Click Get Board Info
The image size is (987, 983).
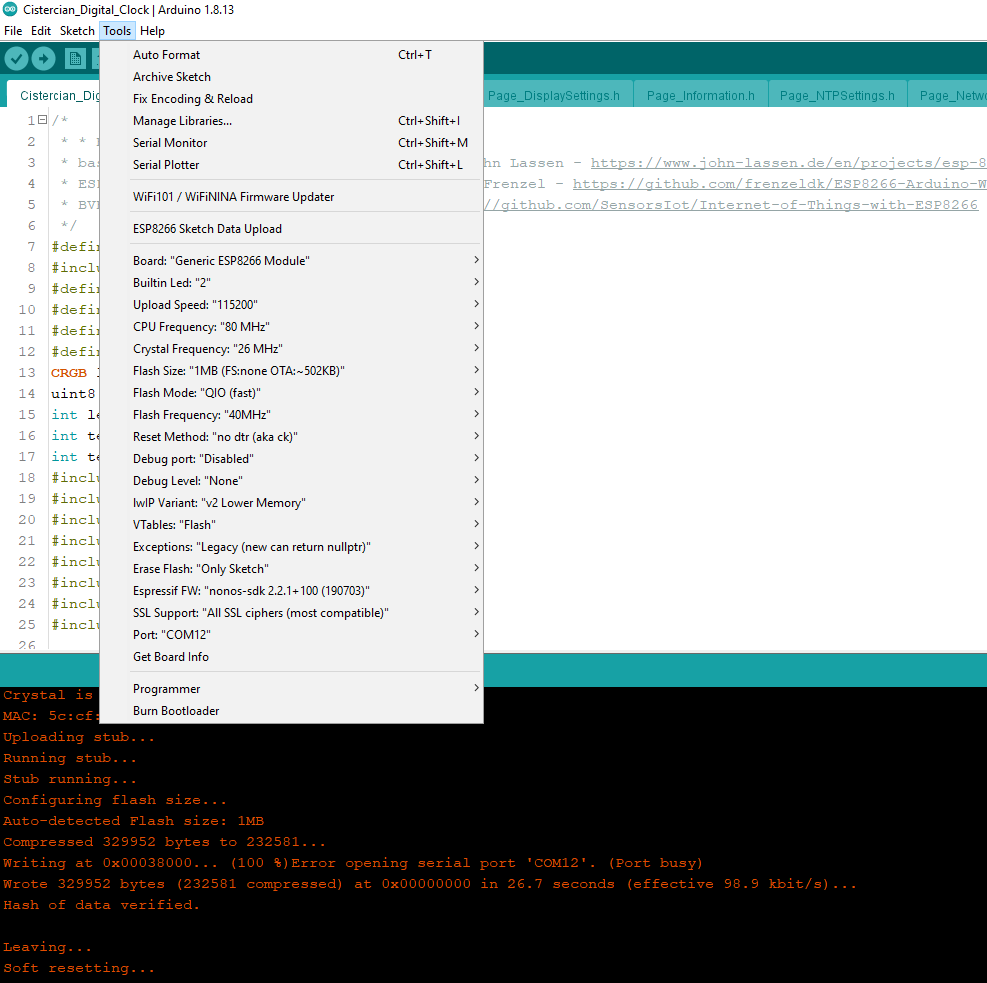pos(291,657)
